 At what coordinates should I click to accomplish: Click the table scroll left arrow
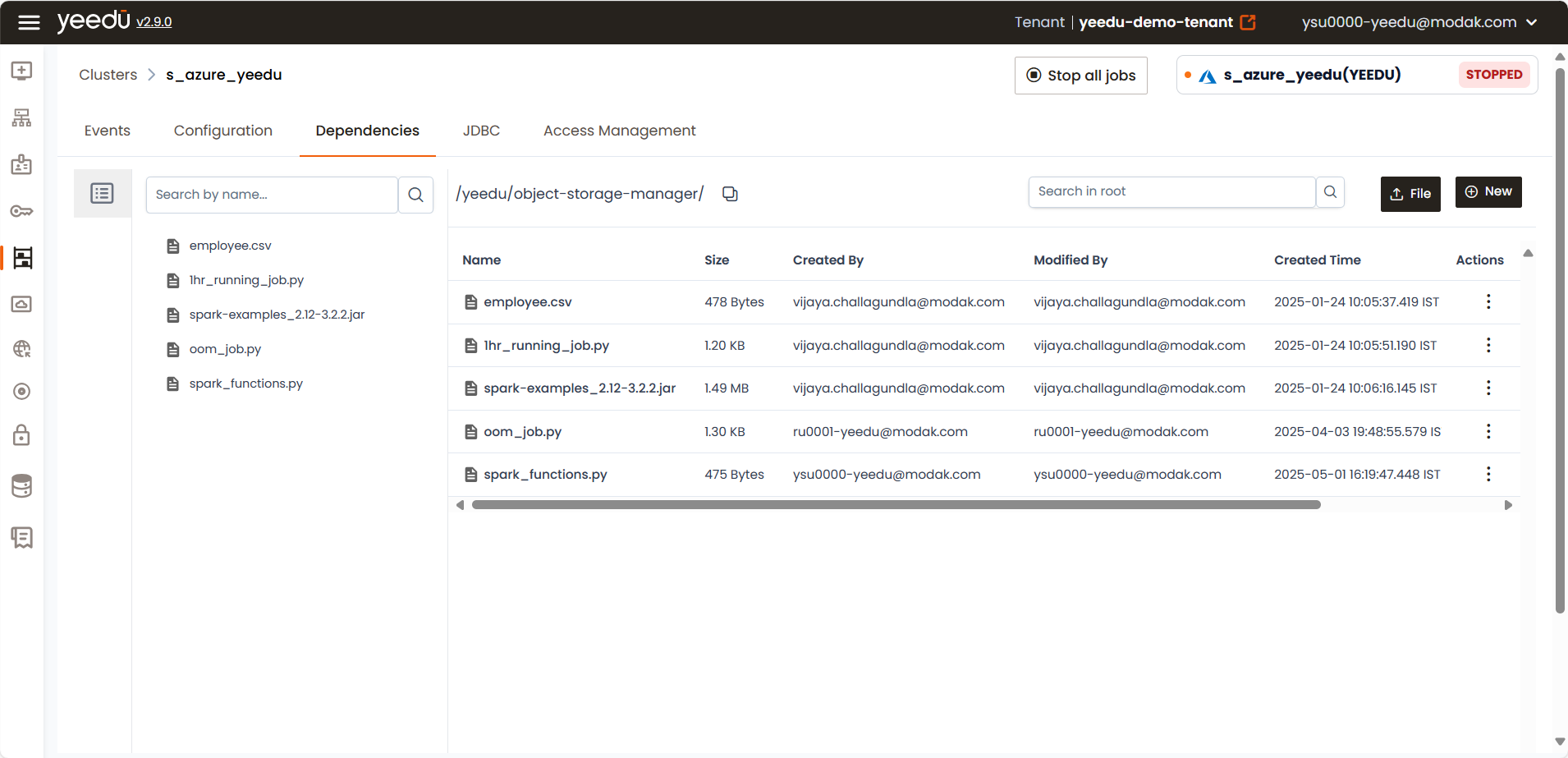pyautogui.click(x=460, y=505)
